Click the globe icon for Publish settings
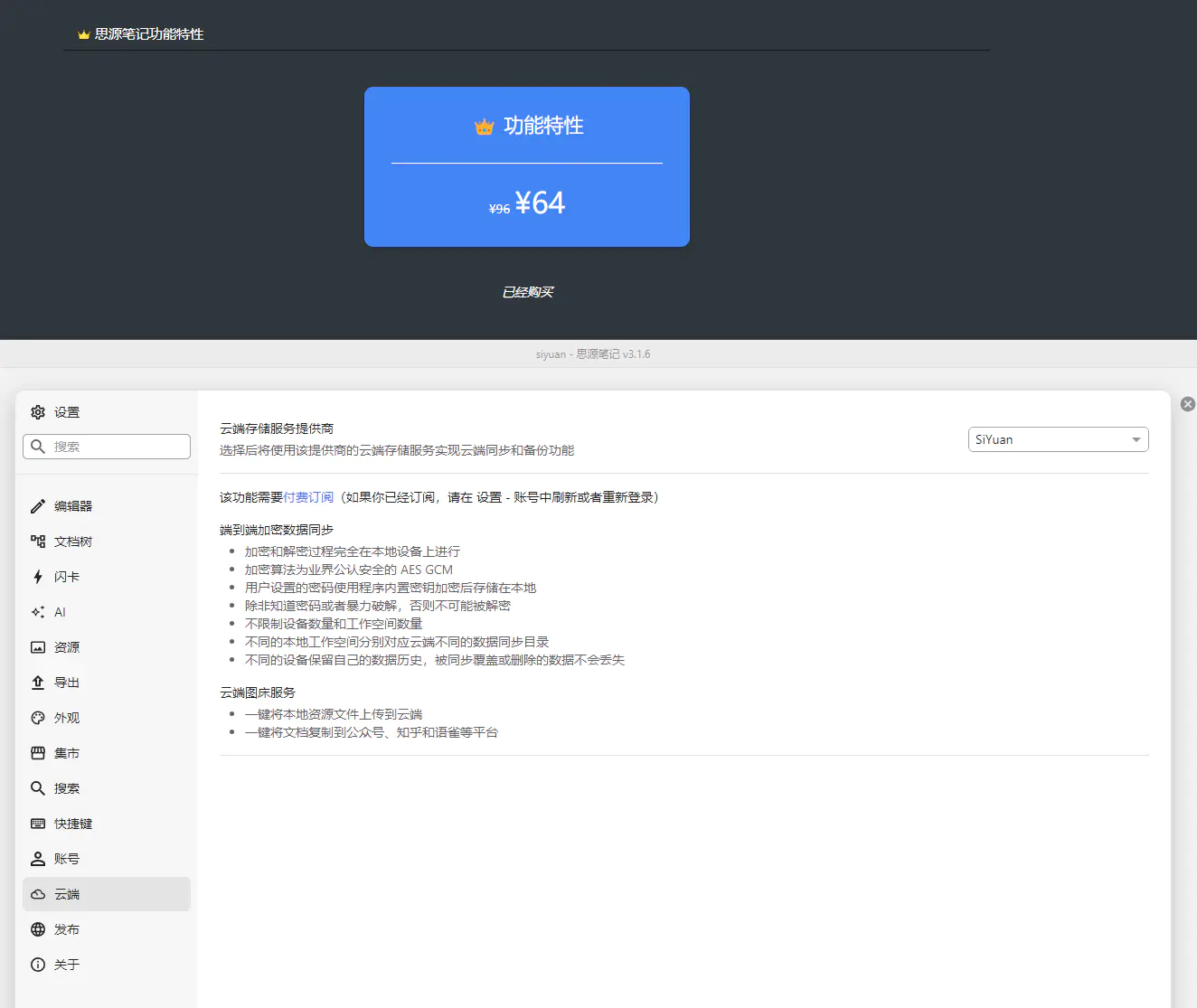The image size is (1197, 1008). (x=38, y=929)
